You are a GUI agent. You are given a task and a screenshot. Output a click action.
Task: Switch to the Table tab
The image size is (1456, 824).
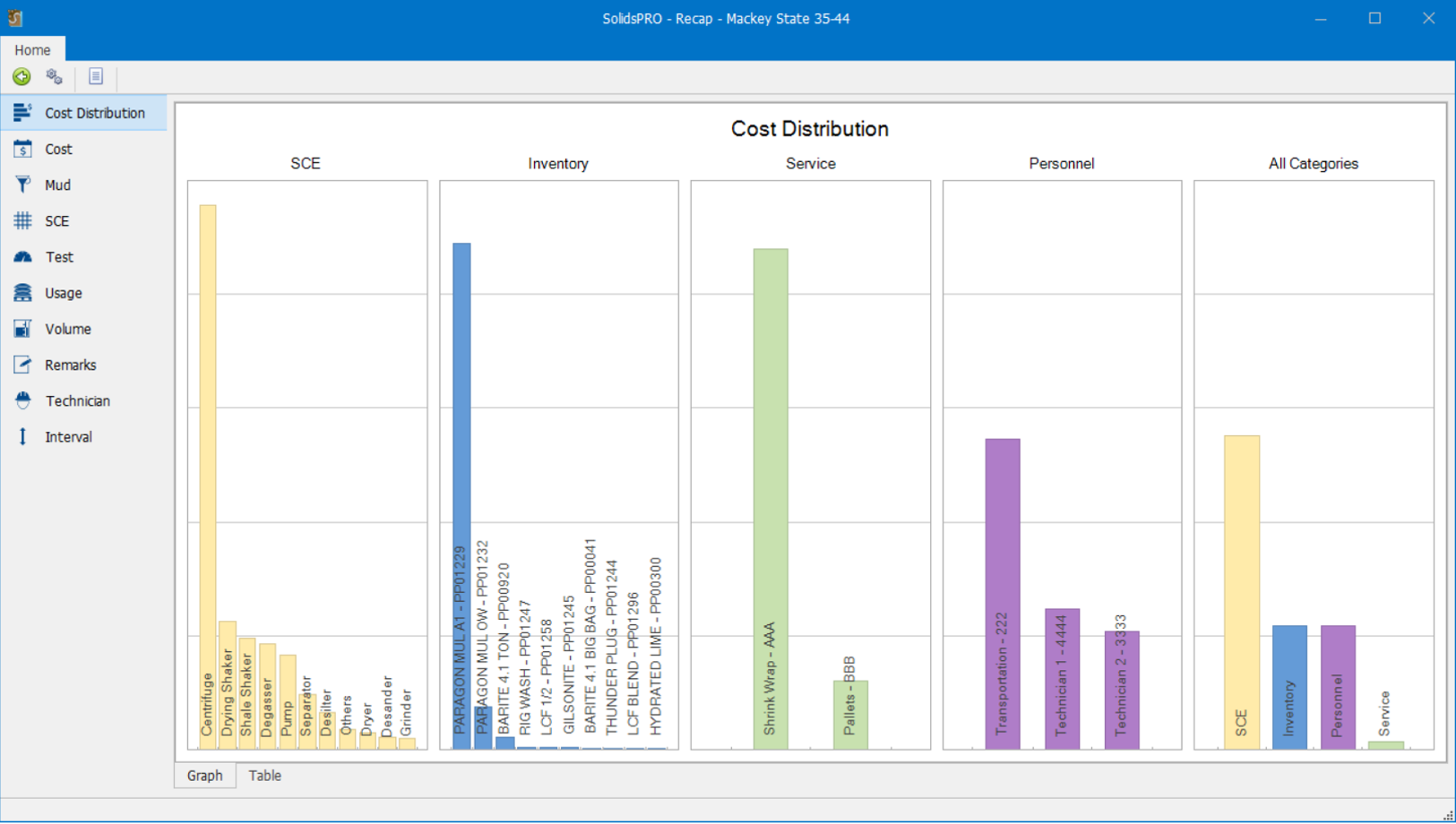(x=264, y=776)
